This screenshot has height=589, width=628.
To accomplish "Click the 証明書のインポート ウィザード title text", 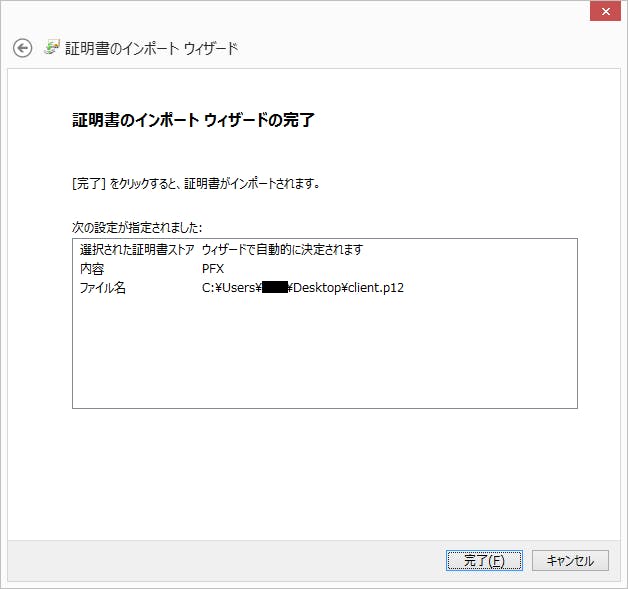I will pos(152,48).
